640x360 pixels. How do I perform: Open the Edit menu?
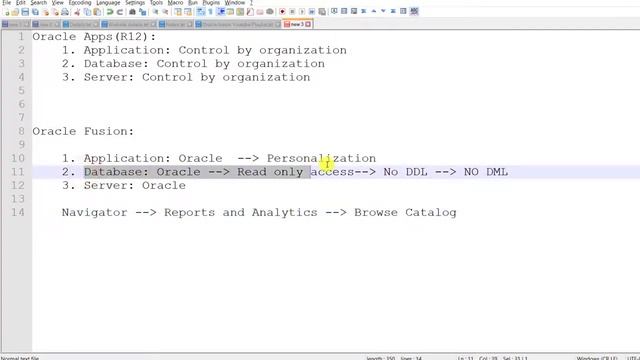pos(20,2)
